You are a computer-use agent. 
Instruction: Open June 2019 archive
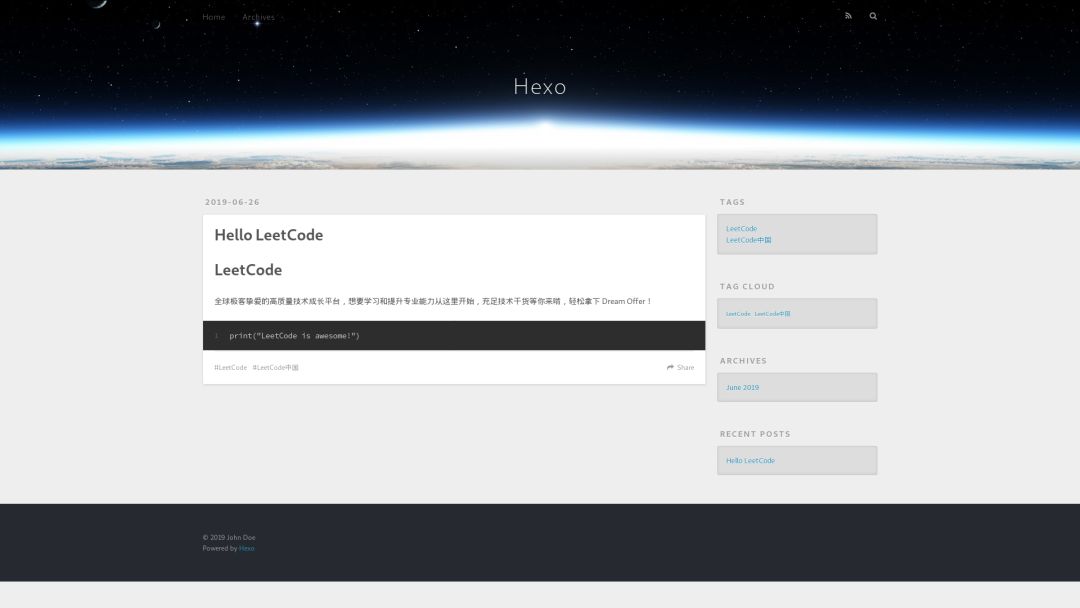tap(742, 388)
